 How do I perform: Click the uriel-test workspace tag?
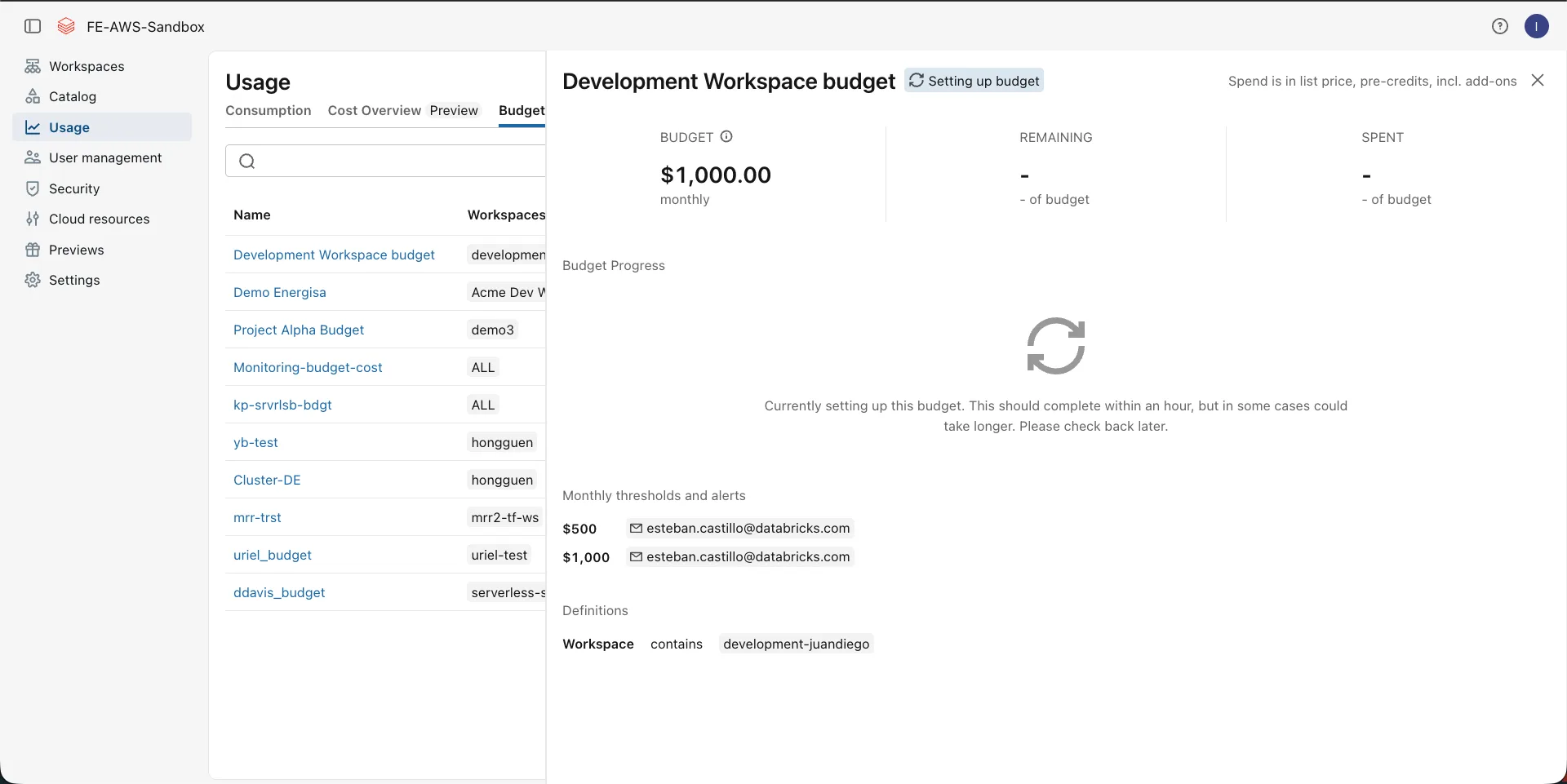pos(499,555)
